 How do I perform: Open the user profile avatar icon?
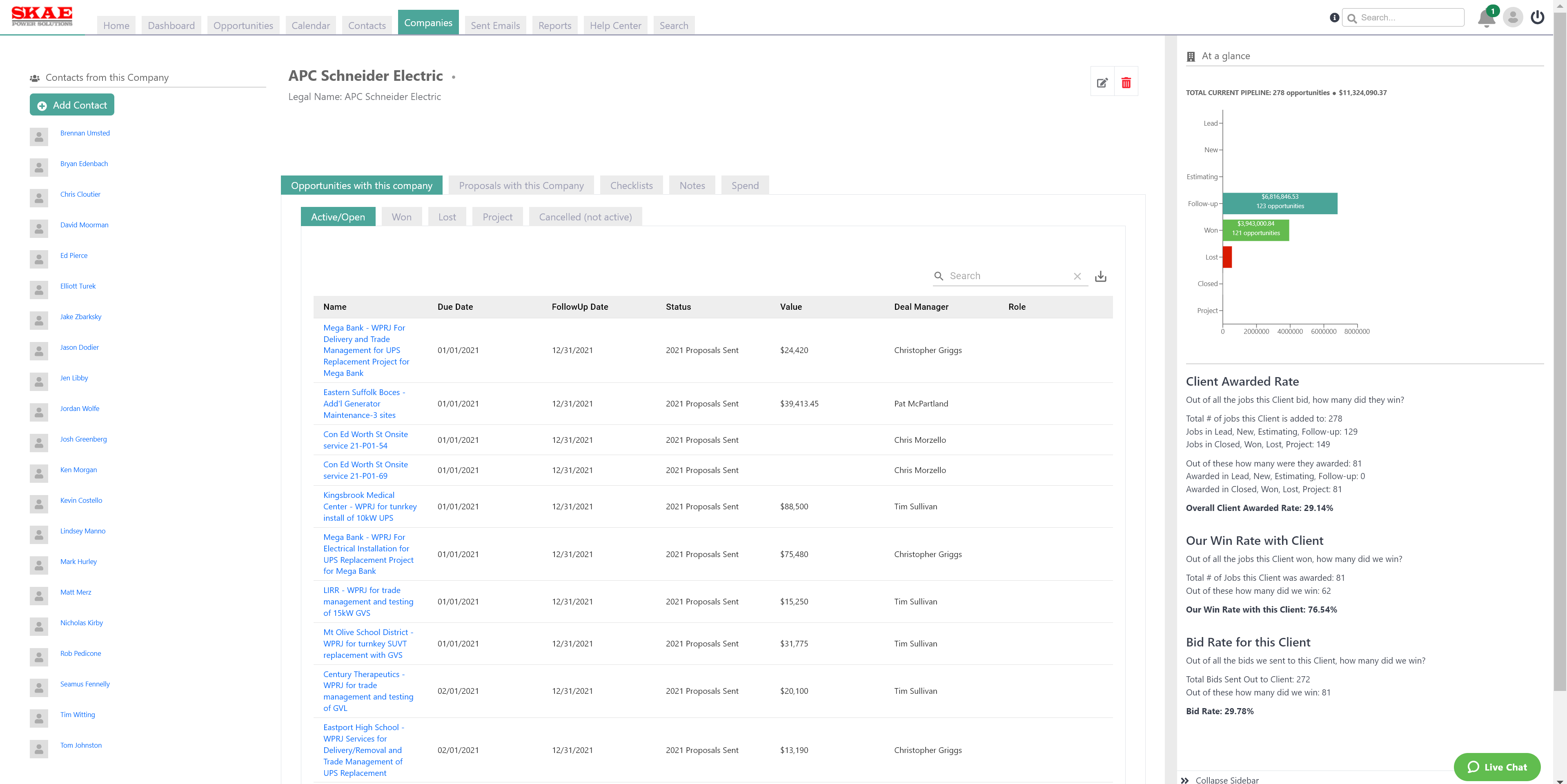[1513, 18]
